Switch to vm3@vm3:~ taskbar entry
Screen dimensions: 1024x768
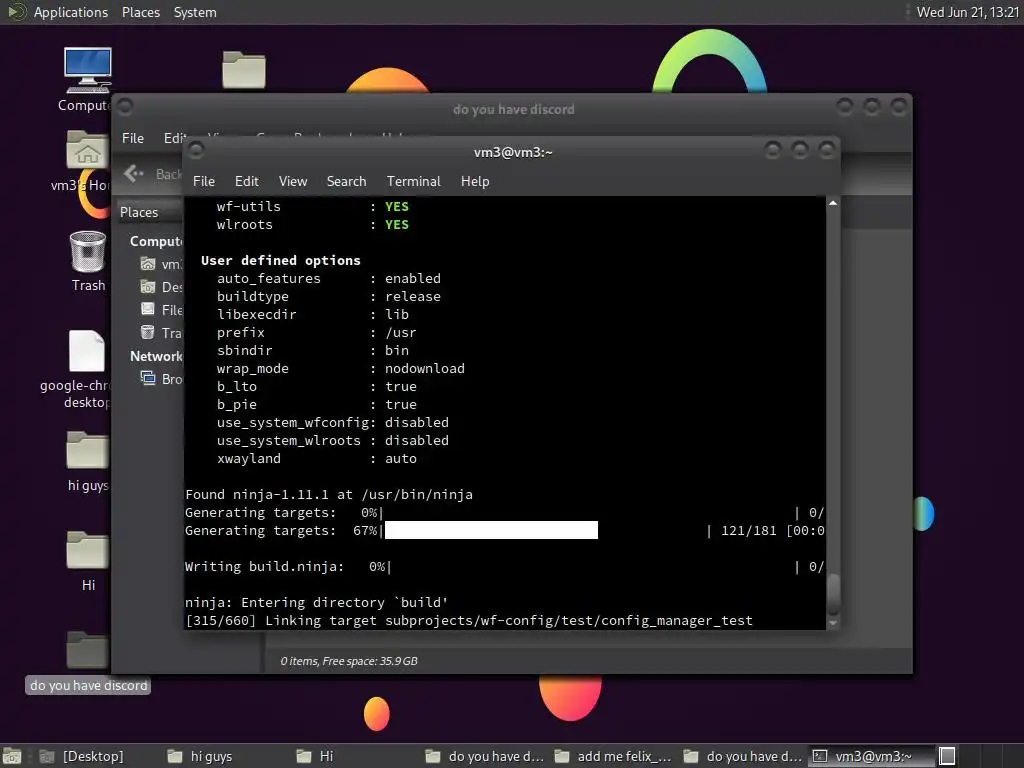(x=871, y=756)
